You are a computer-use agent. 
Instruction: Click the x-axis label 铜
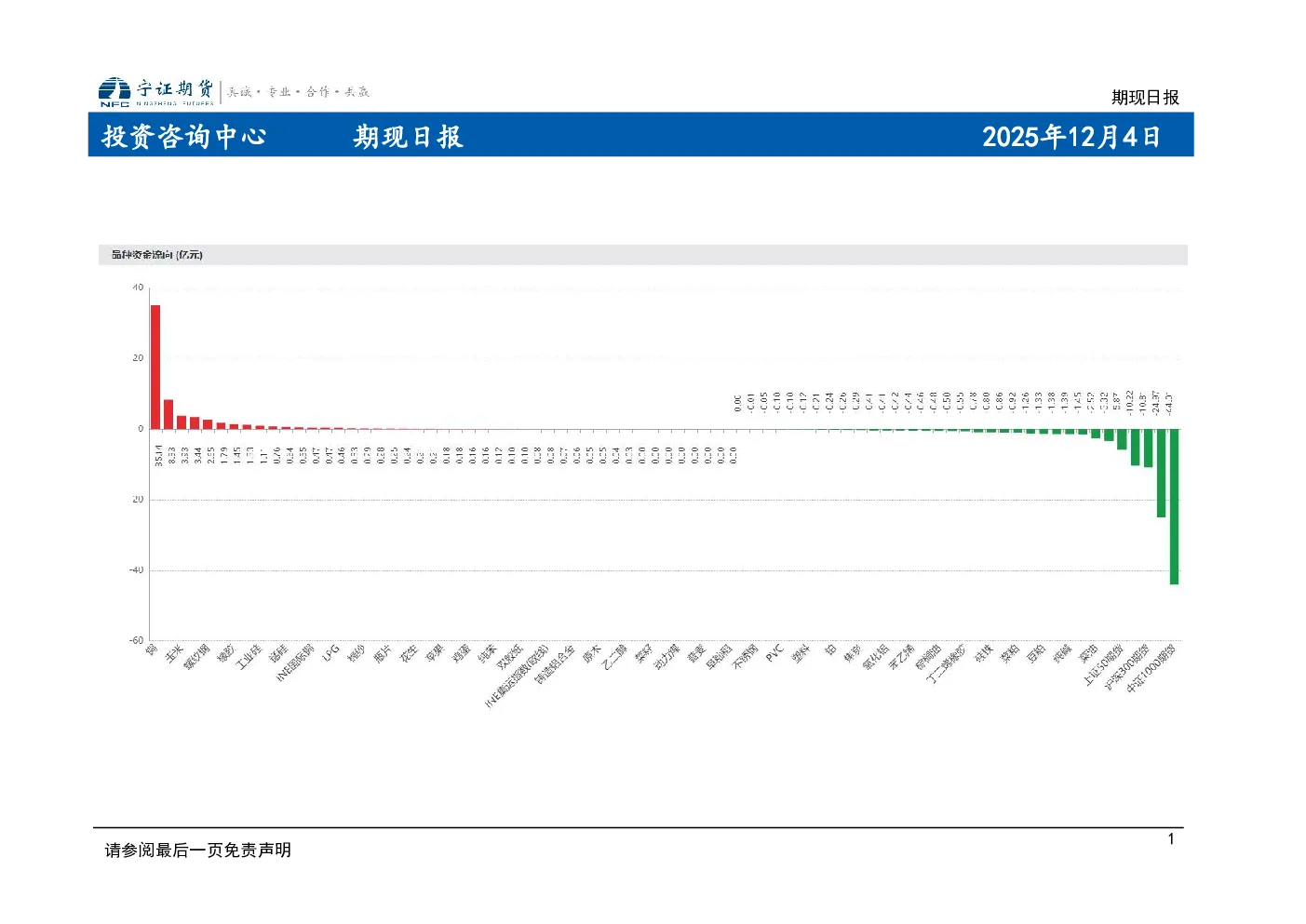coord(152,649)
